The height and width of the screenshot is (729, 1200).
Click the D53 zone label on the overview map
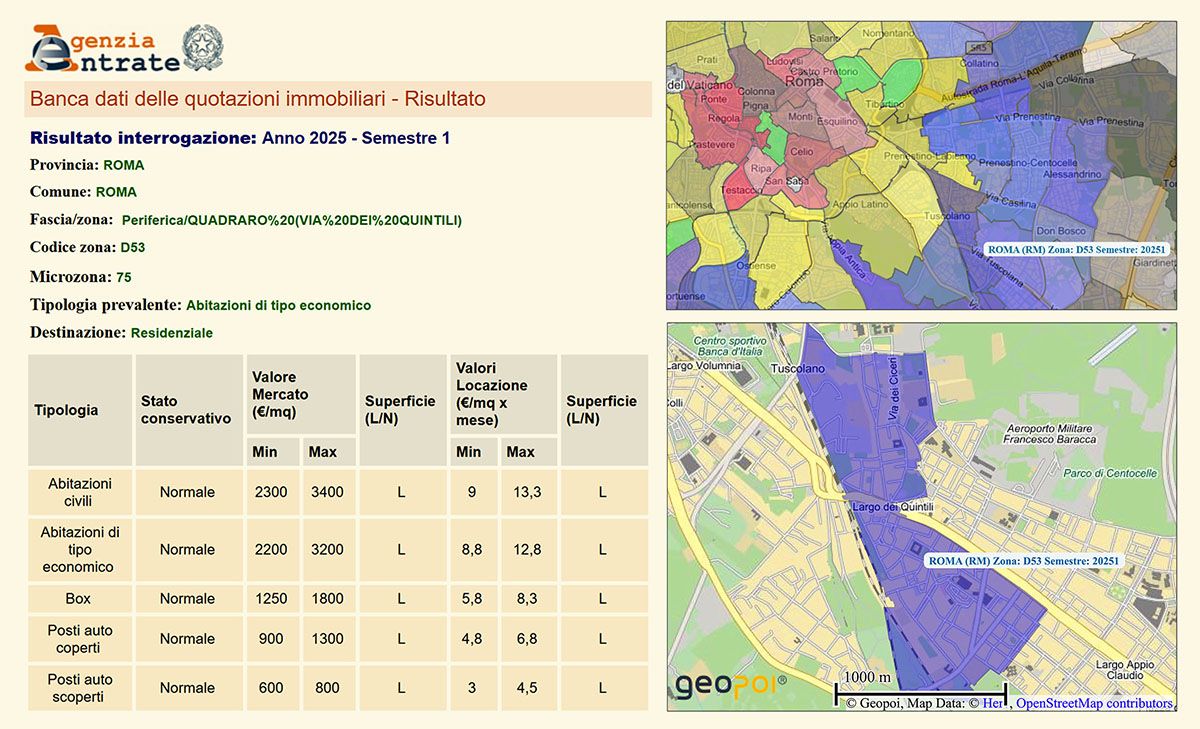(1076, 249)
